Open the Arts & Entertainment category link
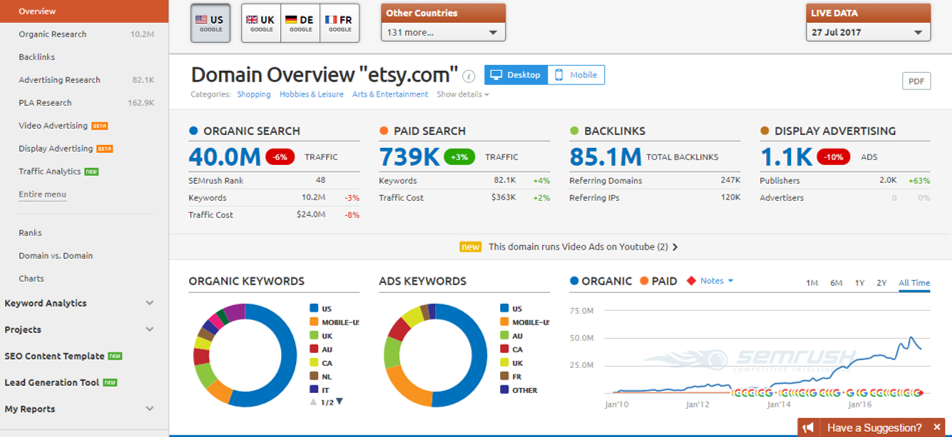 [x=390, y=94]
